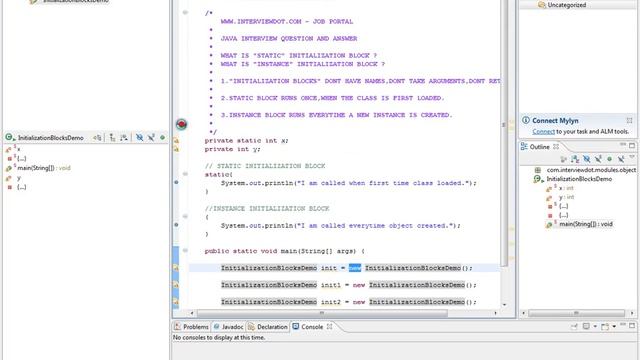Select InitializationBlocksDemo class header in left panel
This screenshot has height=360, width=640.
[x=44, y=138]
